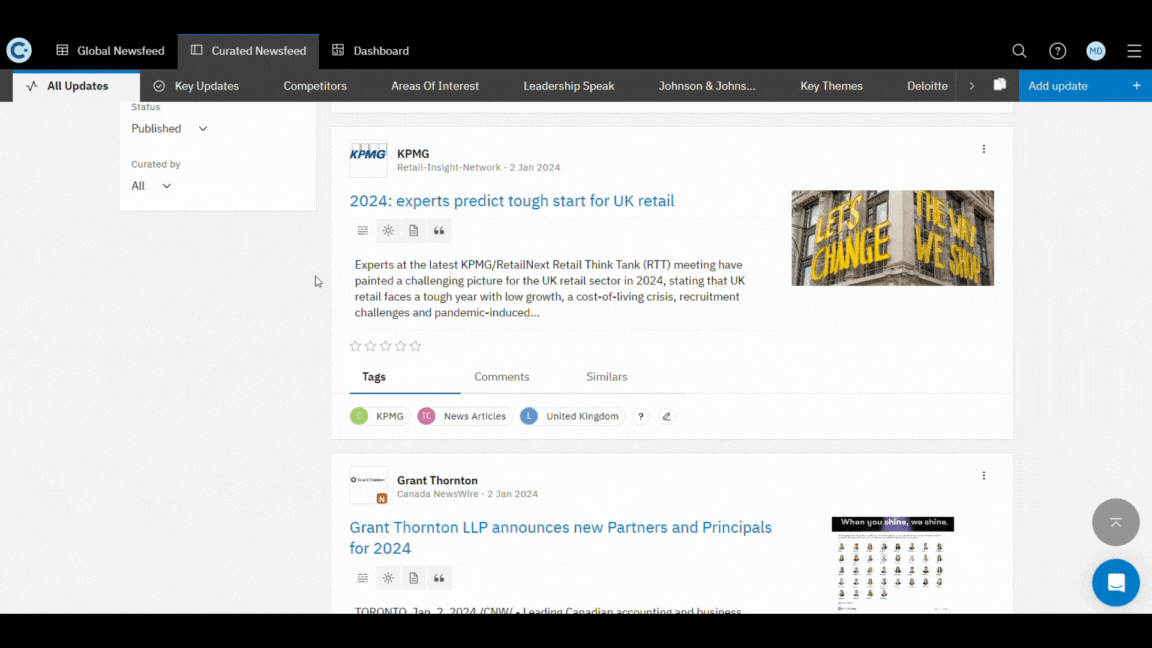The width and height of the screenshot is (1152, 648).
Task: Open the UK retail headline link
Action: [x=512, y=201]
